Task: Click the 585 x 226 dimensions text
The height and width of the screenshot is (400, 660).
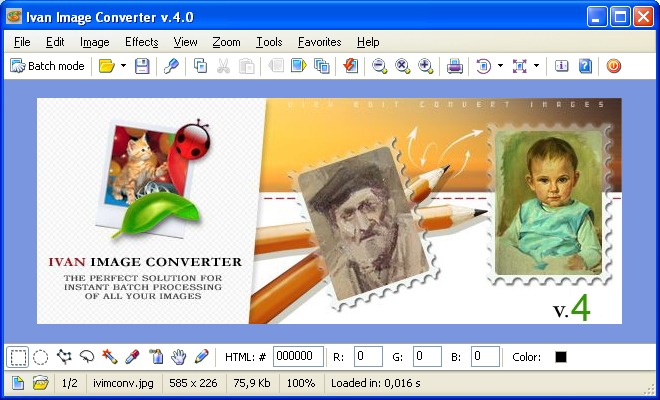Action: point(193,383)
